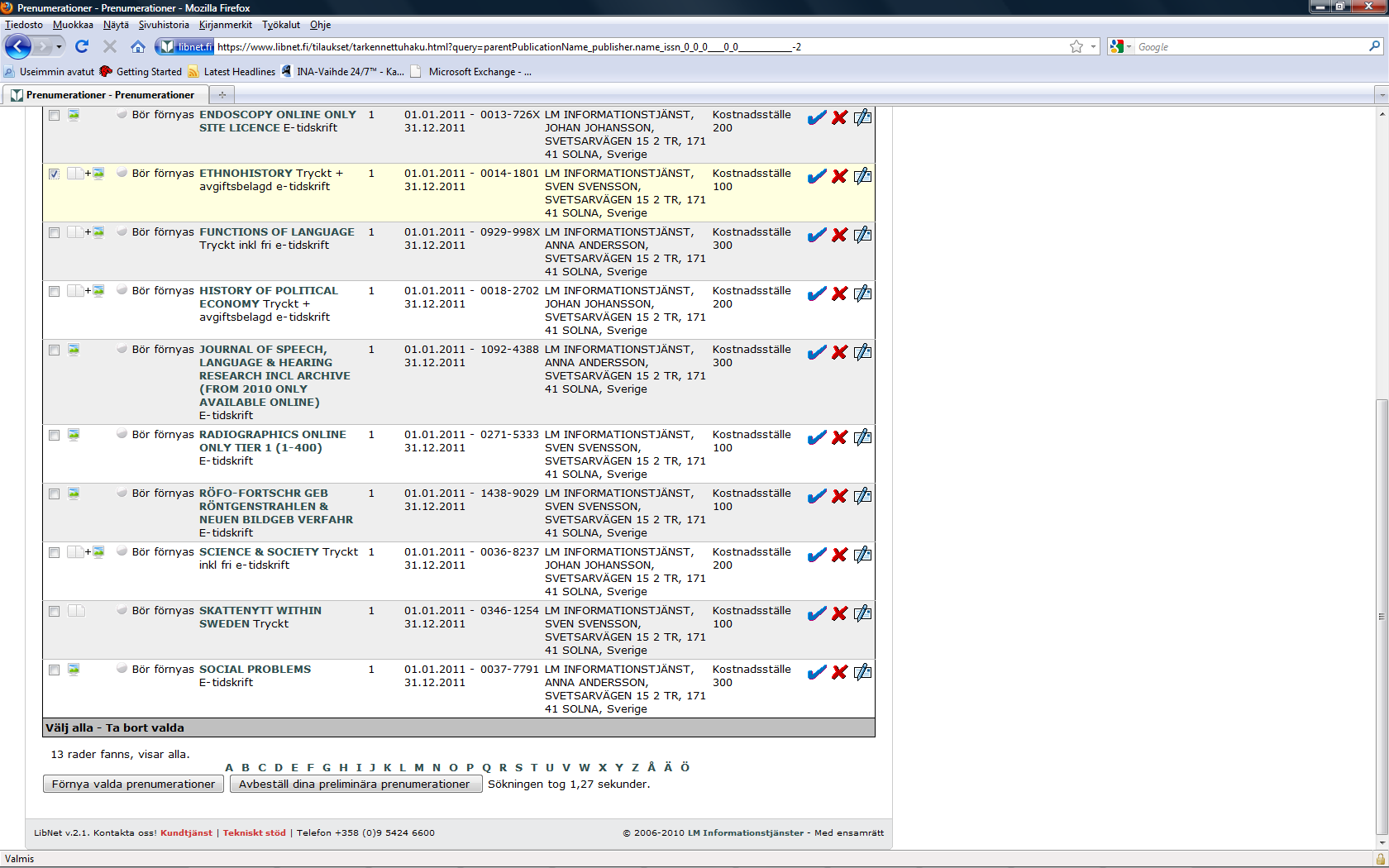This screenshot has height=868, width=1389.
Task: Click blue checkmark for SKATTENYTT WITHIN SWEDEN
Action: (817, 613)
